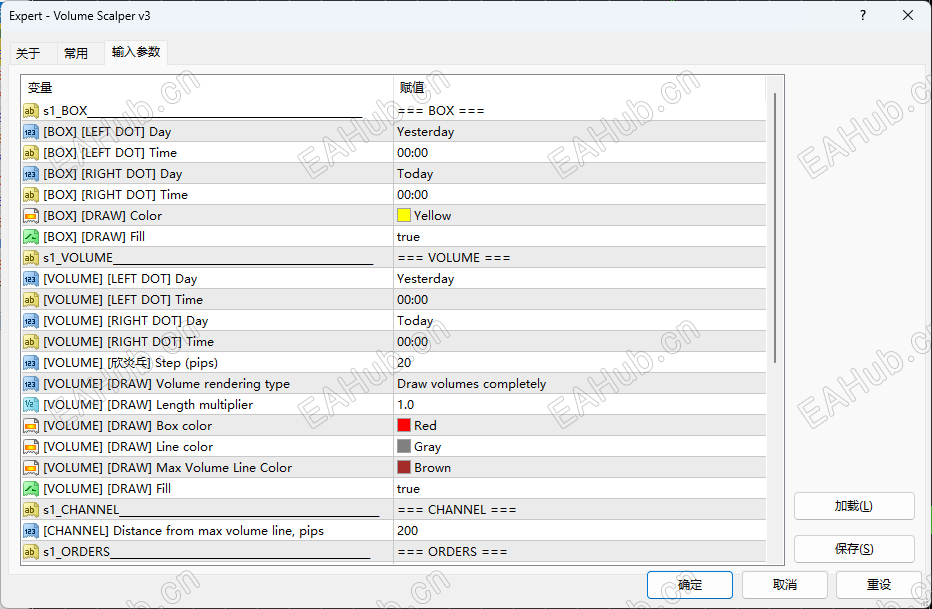The width and height of the screenshot is (932, 609).
Task: Select the '[VOLUME] [DRAW] Length multiplier' label
Action: (148, 405)
